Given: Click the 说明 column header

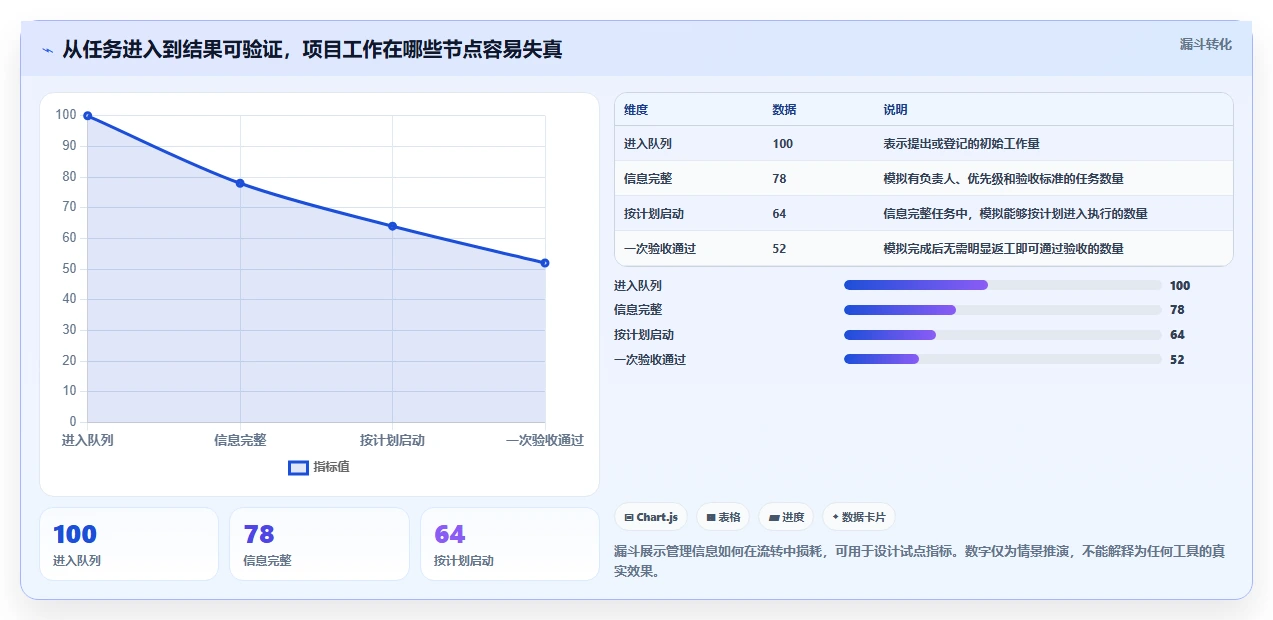Looking at the screenshot, I should point(895,110).
